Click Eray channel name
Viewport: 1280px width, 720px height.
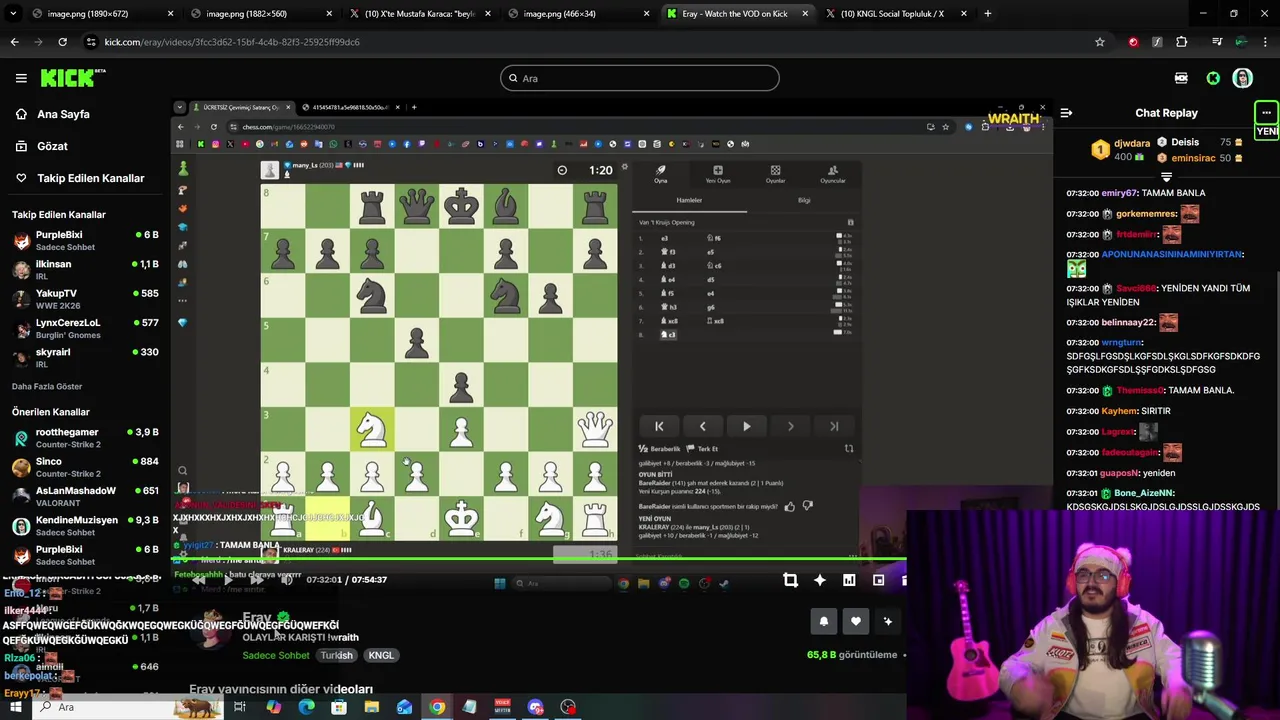pos(257,618)
